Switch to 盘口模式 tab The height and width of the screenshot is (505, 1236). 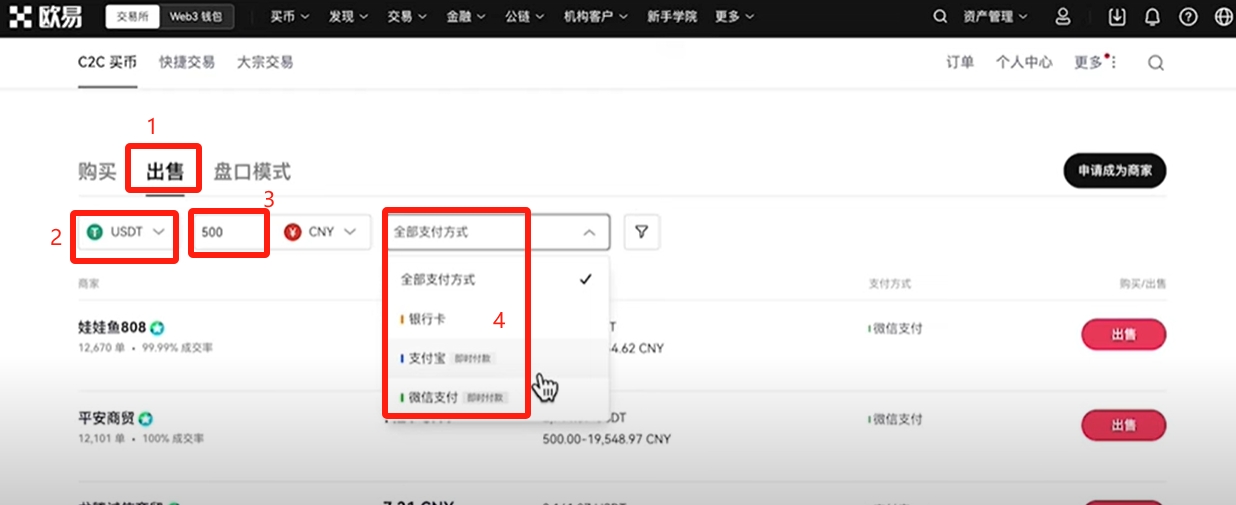(x=252, y=171)
